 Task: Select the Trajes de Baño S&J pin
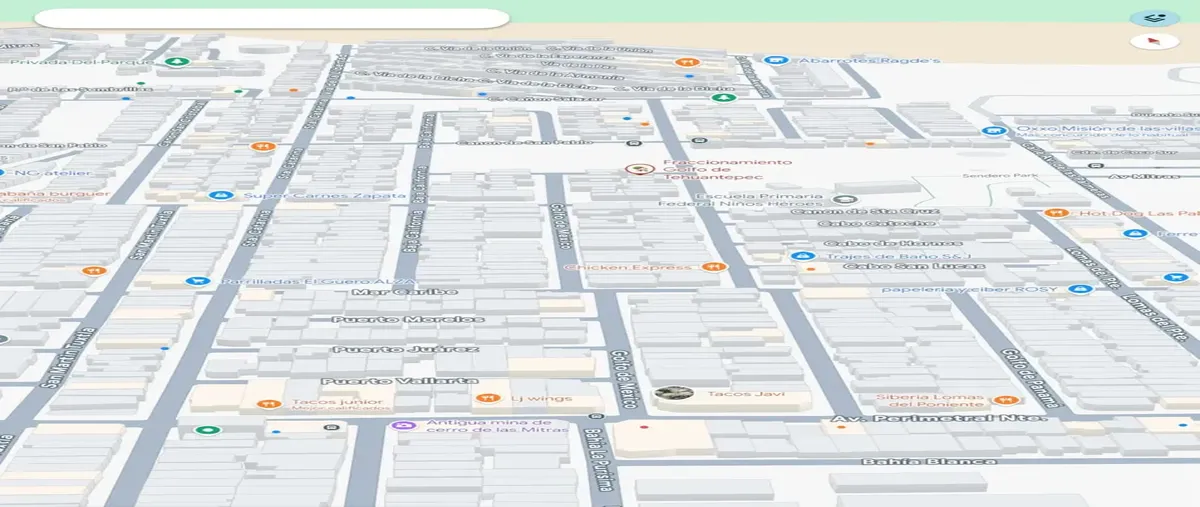coord(801,257)
